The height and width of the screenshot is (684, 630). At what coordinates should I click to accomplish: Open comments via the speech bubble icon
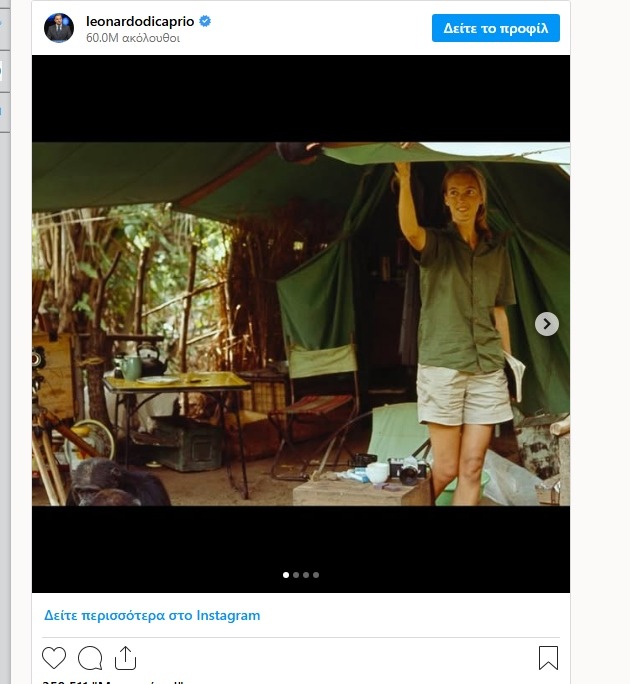point(90,658)
